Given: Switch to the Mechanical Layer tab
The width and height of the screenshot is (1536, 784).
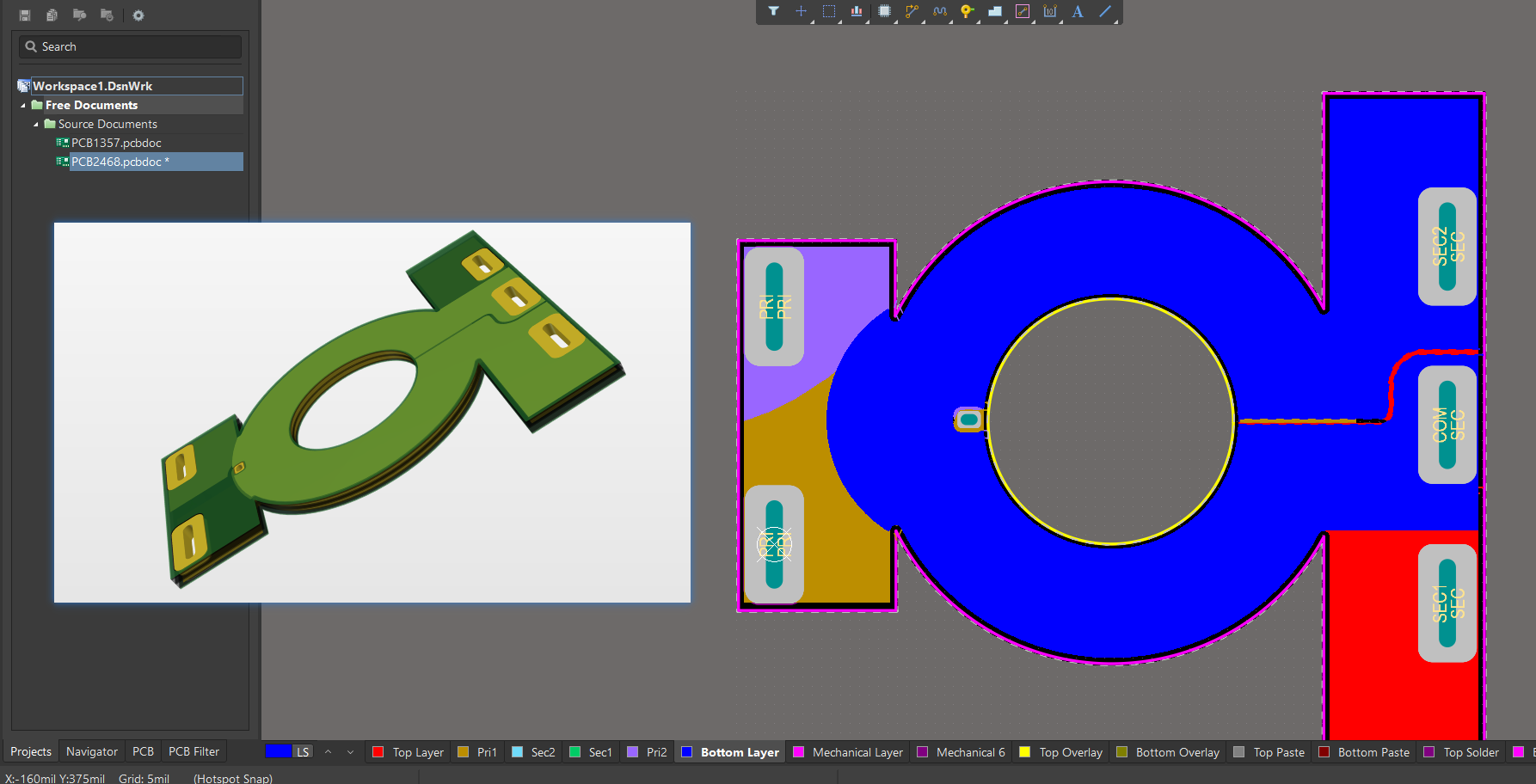Looking at the screenshot, I should pyautogui.click(x=857, y=752).
